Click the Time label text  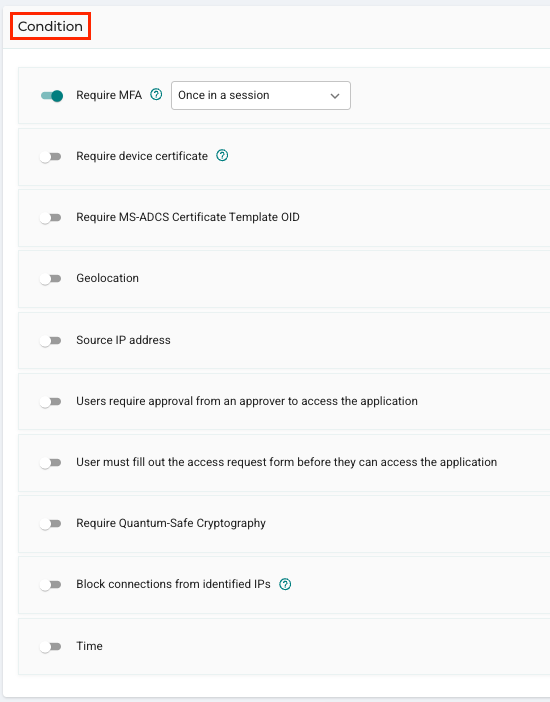click(x=89, y=646)
